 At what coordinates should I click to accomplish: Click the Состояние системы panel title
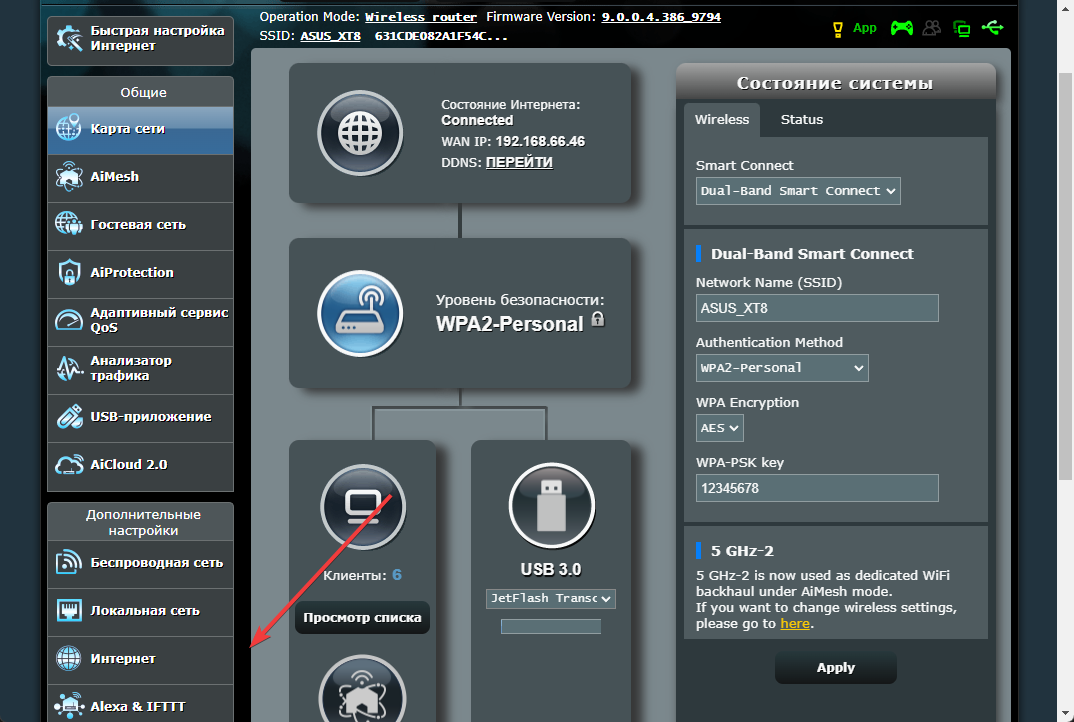tap(835, 84)
